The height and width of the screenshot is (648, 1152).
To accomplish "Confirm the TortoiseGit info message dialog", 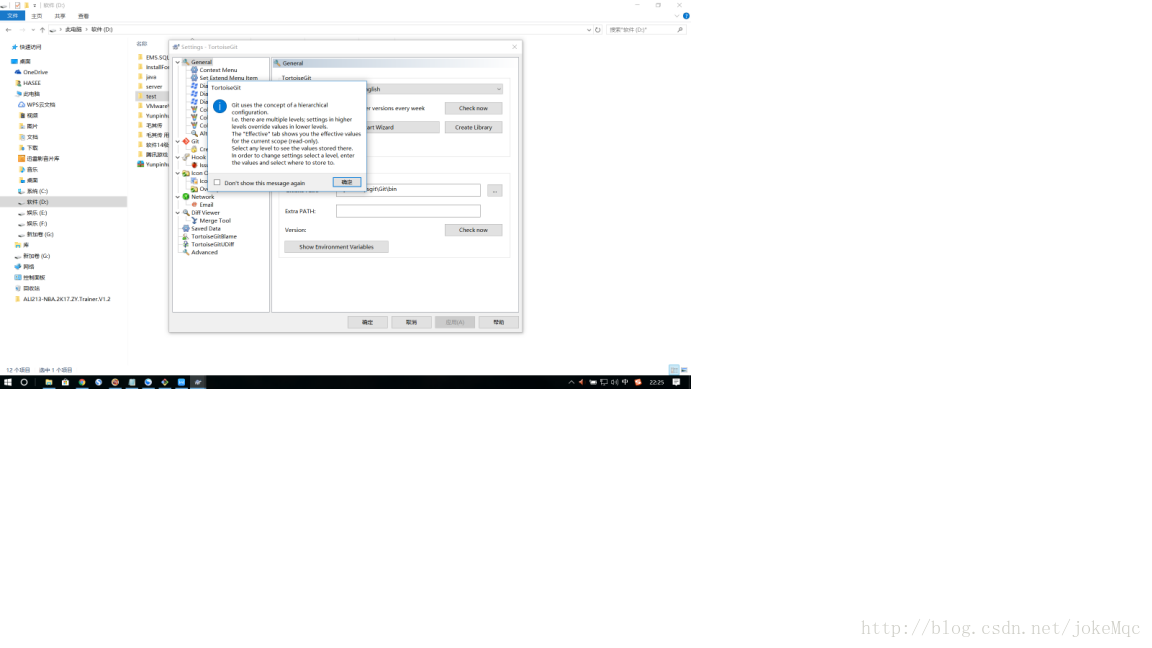I will (x=347, y=182).
